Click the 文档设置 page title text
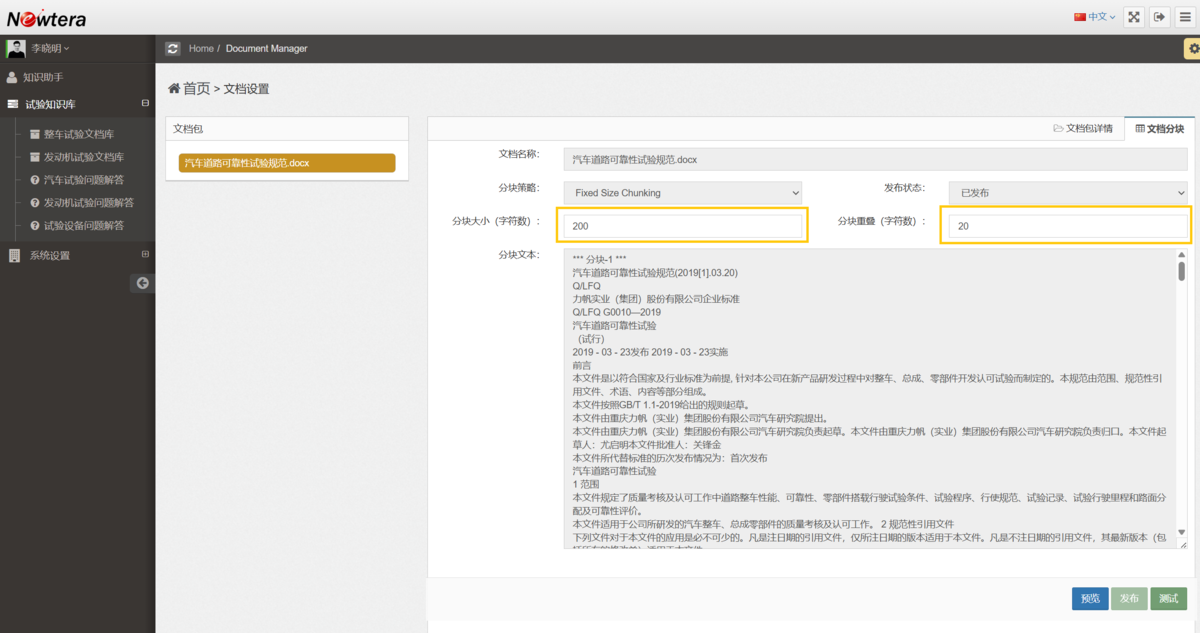Image resolution: width=1200 pixels, height=633 pixels. tap(246, 88)
